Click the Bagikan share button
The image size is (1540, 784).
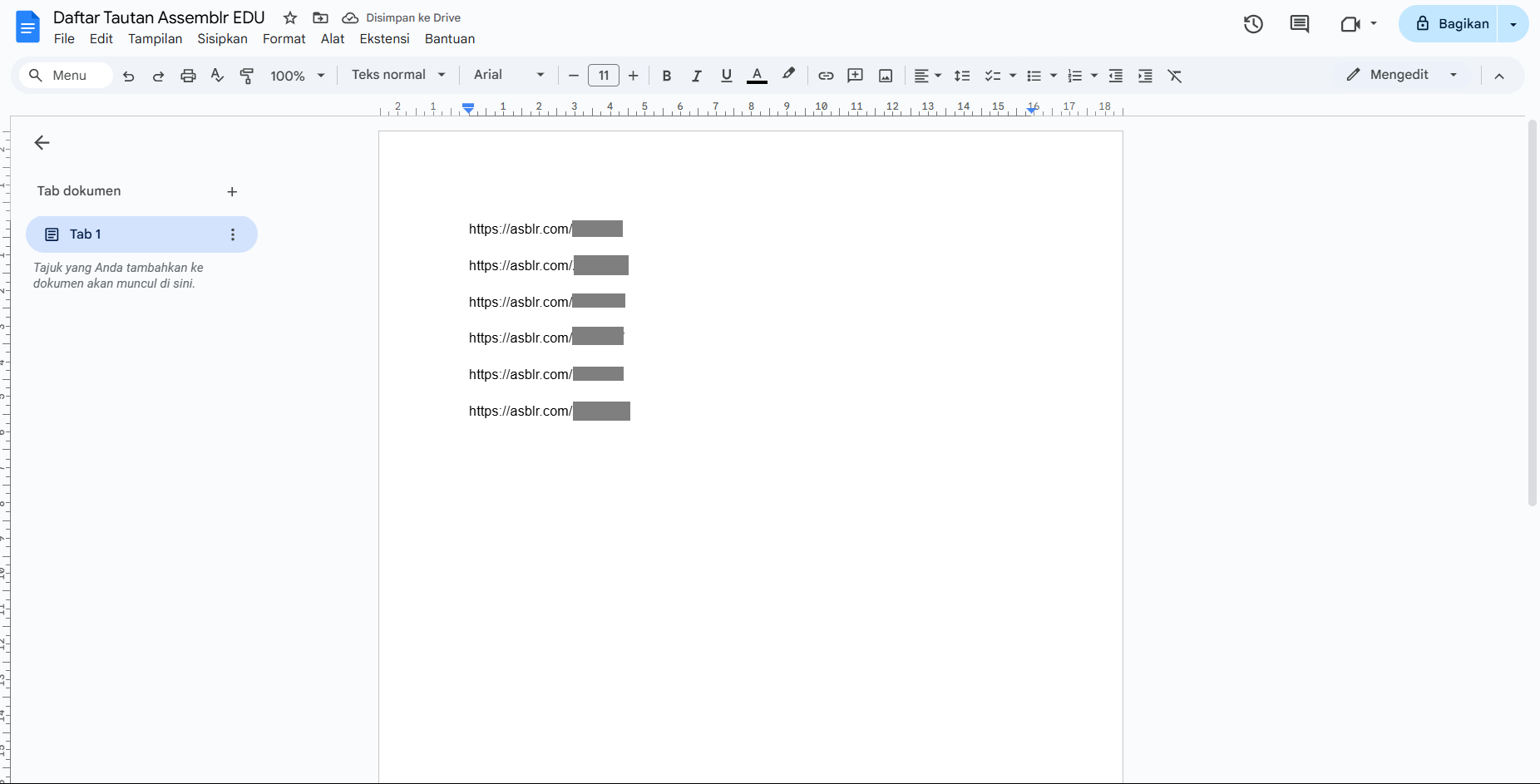[1449, 24]
